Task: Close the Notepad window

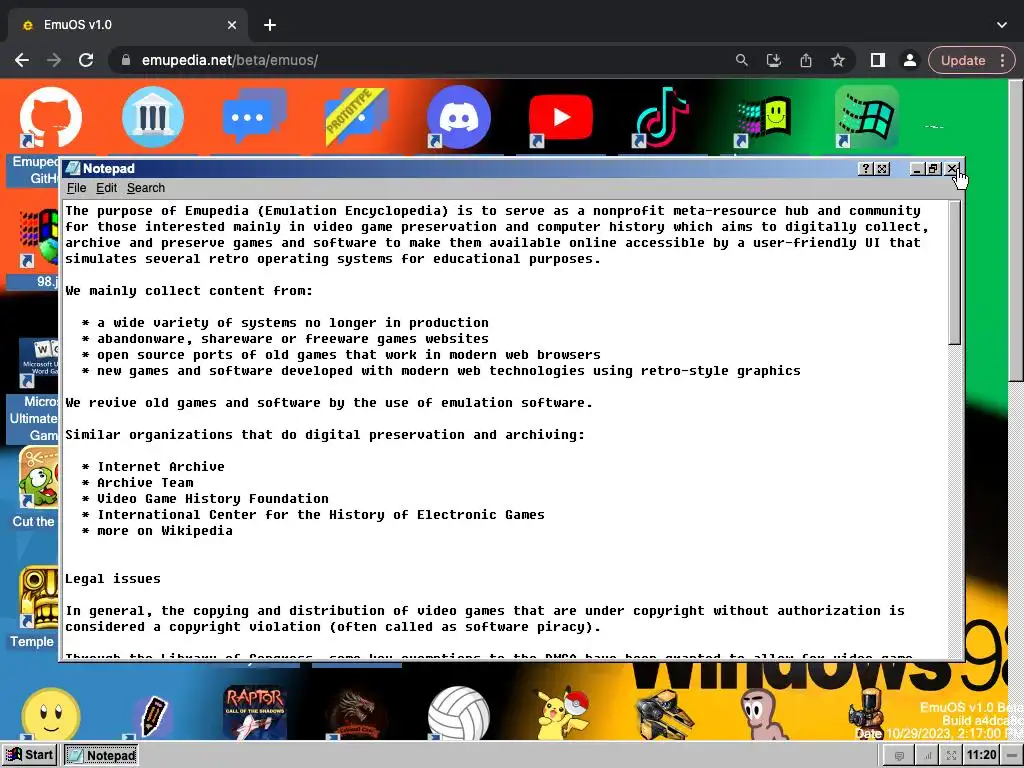Action: 952,168
